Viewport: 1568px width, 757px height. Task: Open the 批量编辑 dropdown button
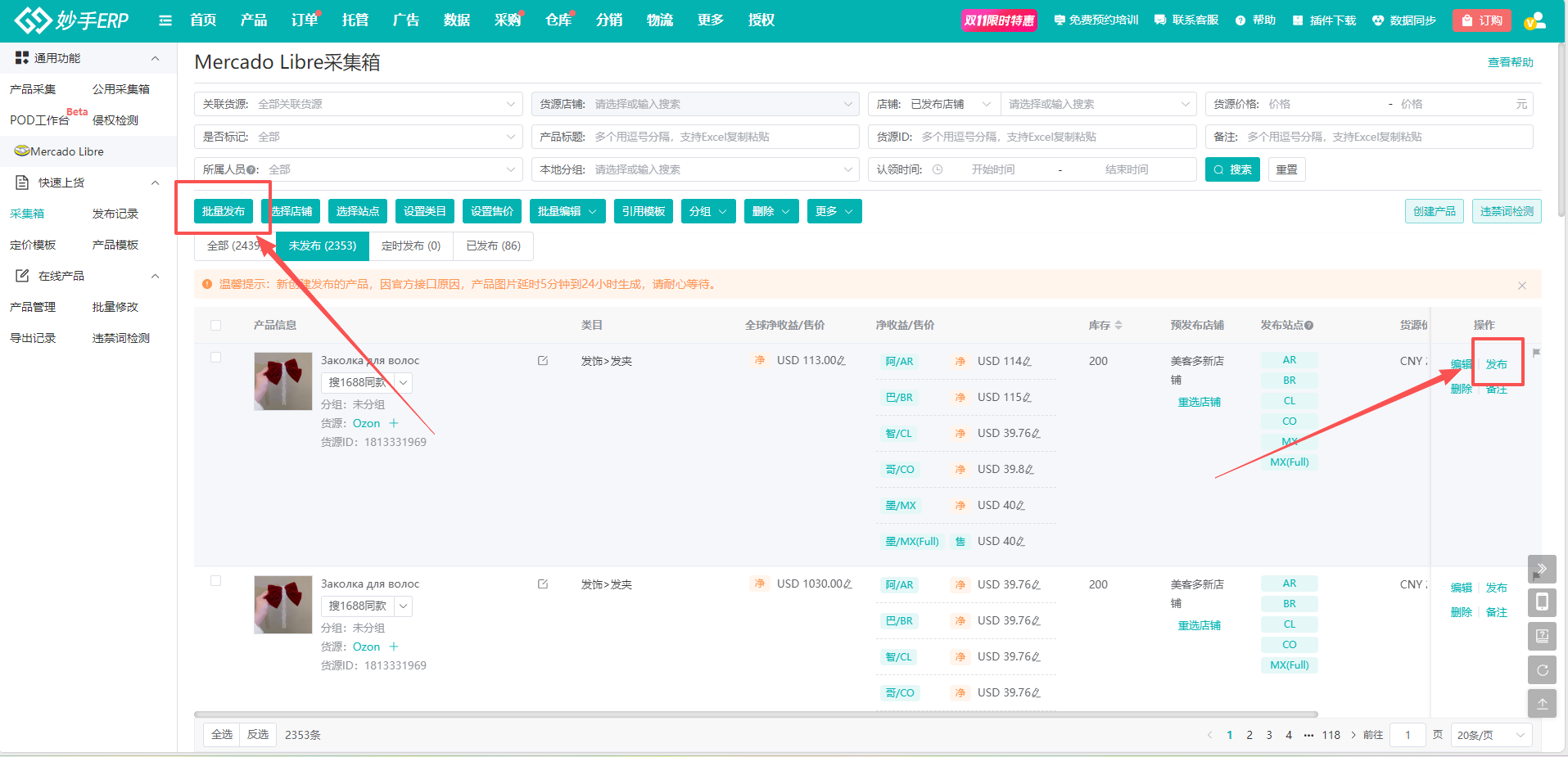[567, 211]
